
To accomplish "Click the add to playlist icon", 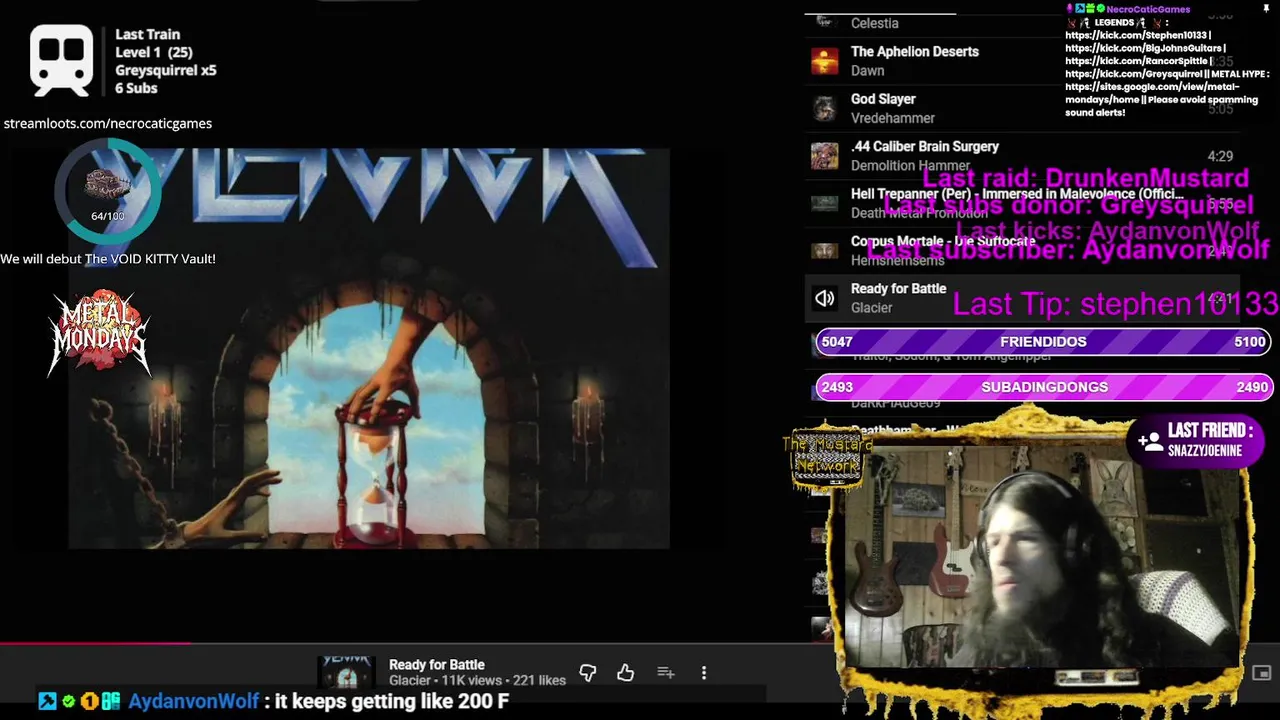I will [666, 673].
